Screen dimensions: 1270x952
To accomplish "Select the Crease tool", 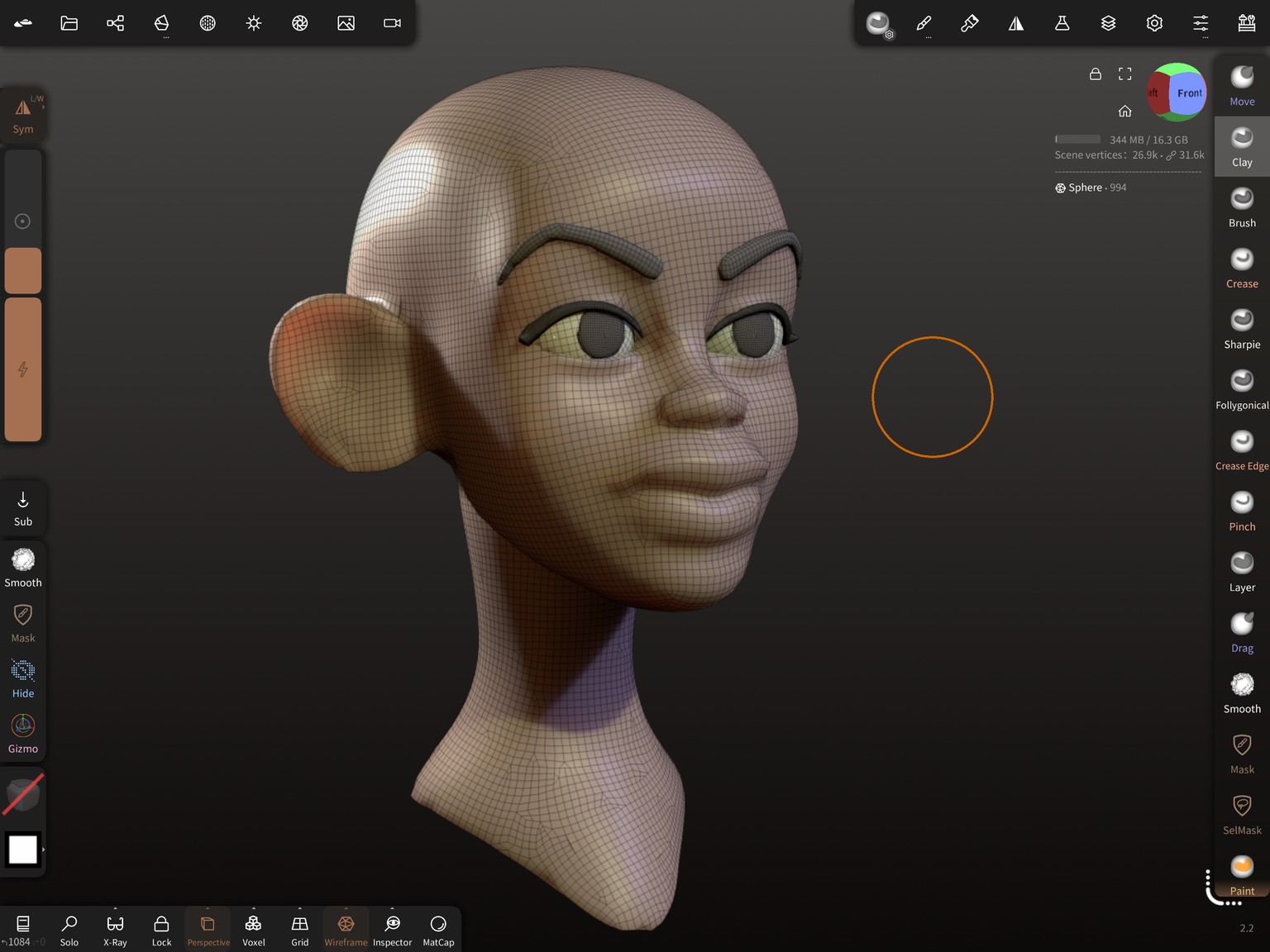I will 1242,268.
